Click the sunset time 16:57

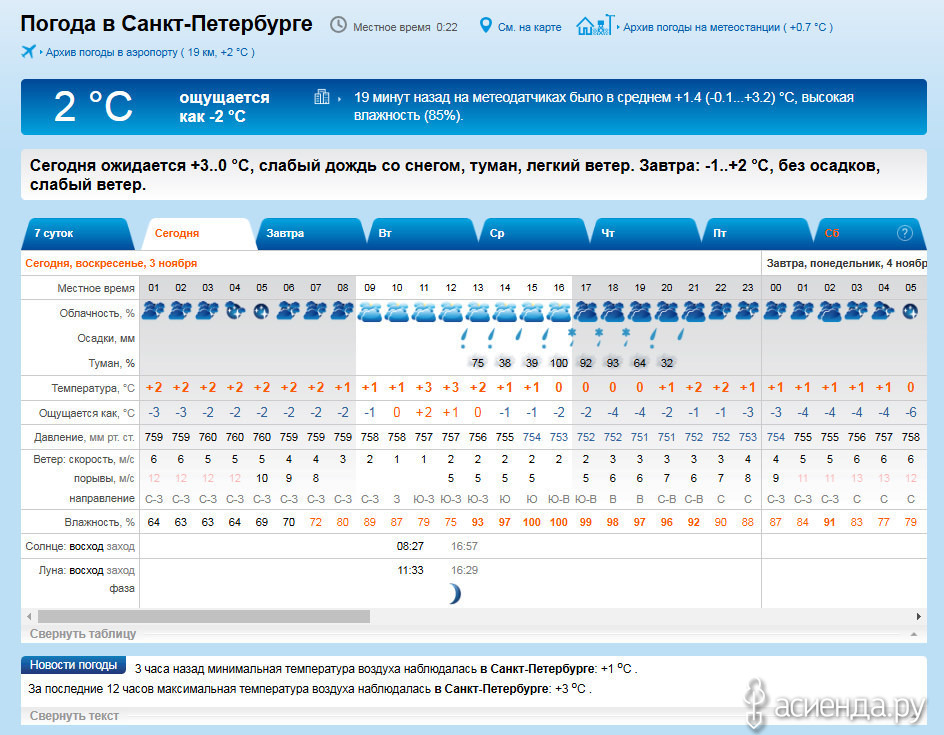tap(464, 547)
